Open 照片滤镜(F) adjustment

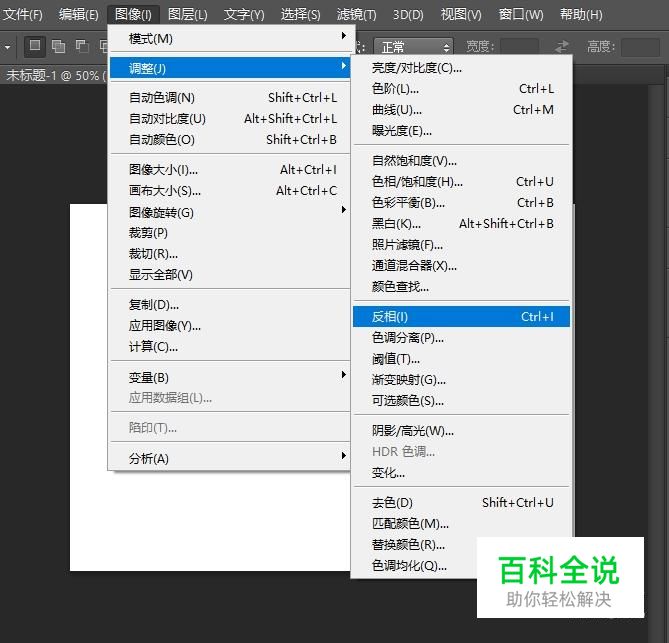click(x=461, y=244)
